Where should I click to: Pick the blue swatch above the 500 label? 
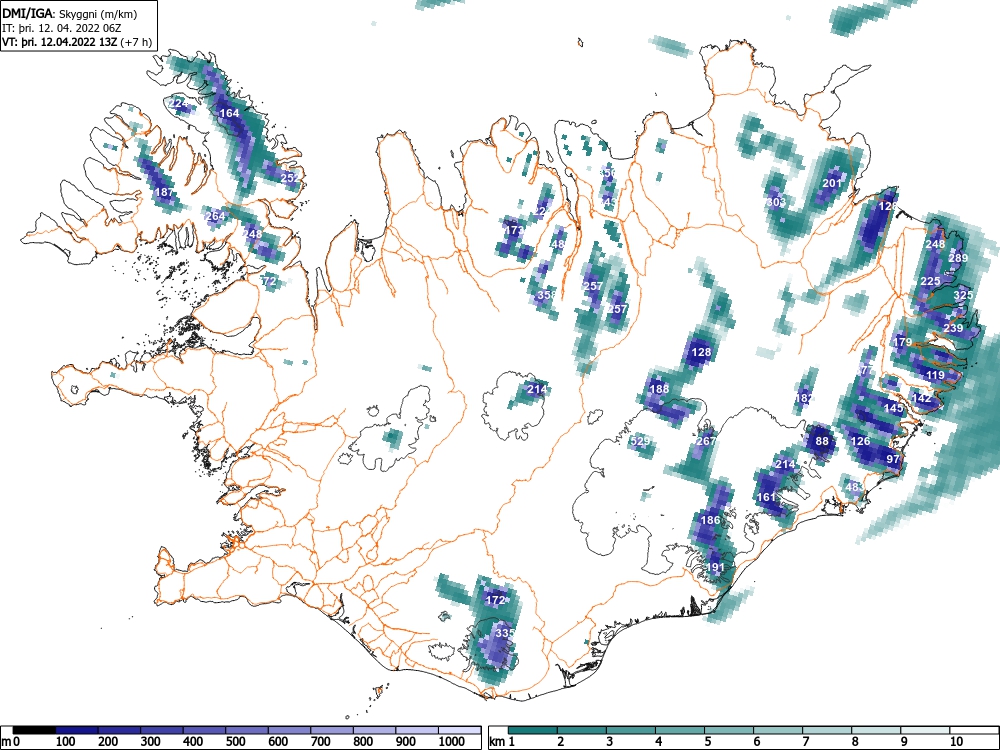tap(247, 730)
